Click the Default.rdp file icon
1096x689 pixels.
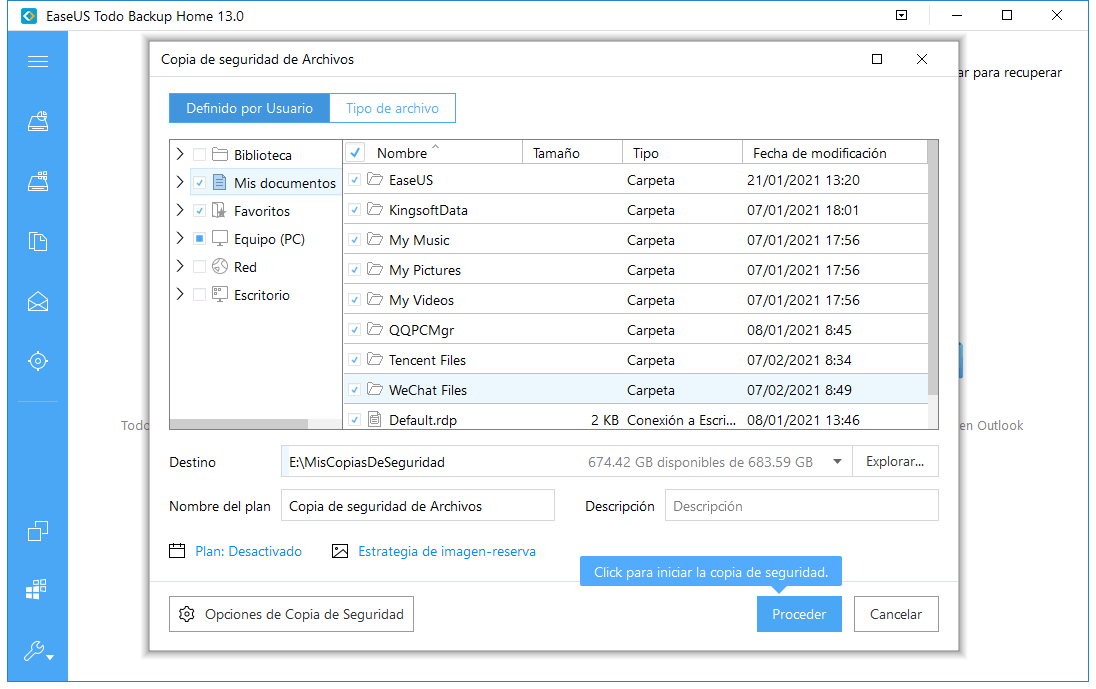[x=375, y=419]
